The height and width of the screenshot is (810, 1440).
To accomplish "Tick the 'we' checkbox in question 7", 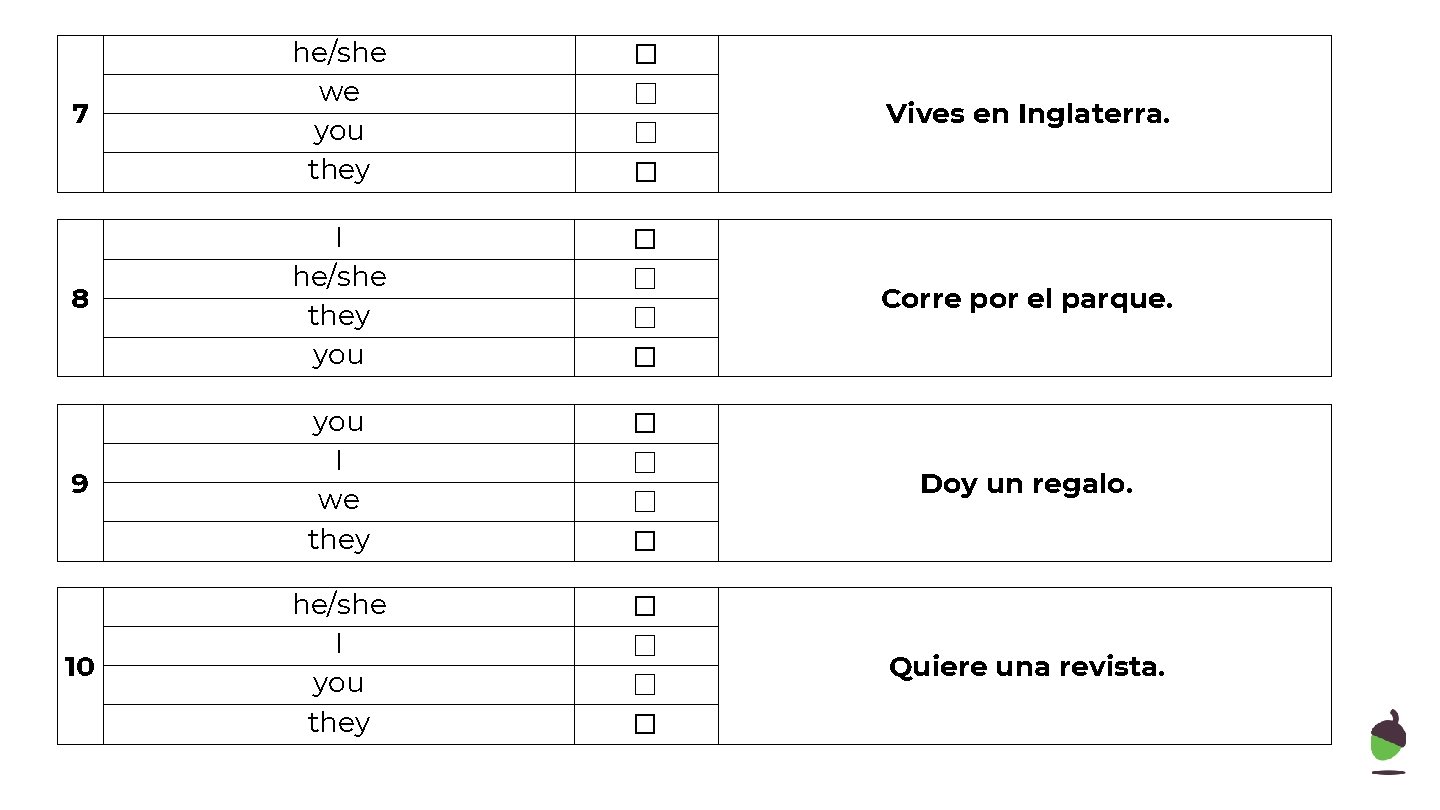I will tap(646, 93).
